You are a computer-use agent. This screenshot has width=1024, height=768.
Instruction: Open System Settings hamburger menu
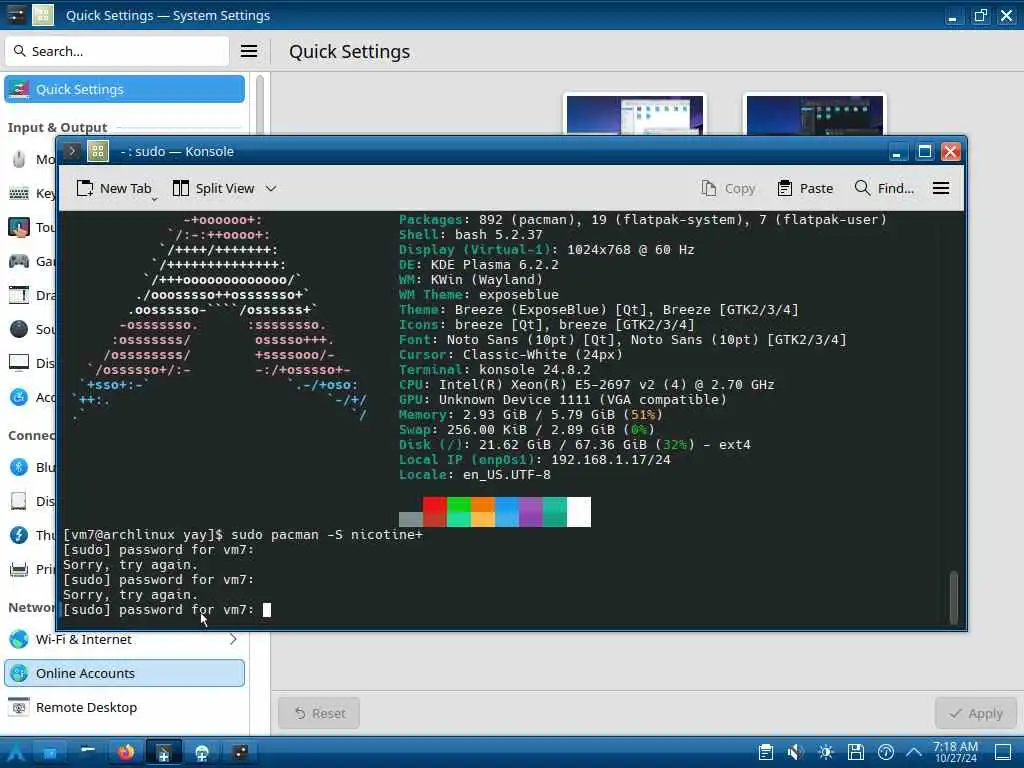249,51
